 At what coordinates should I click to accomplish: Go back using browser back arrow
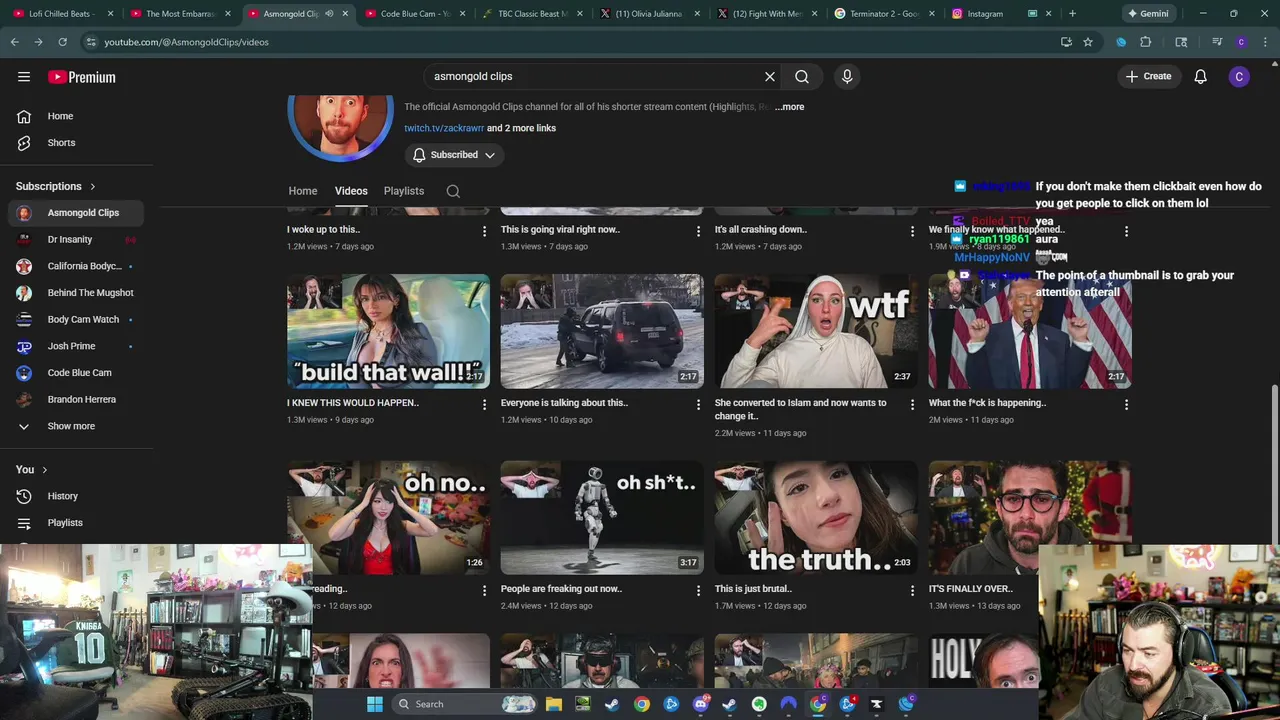14,42
